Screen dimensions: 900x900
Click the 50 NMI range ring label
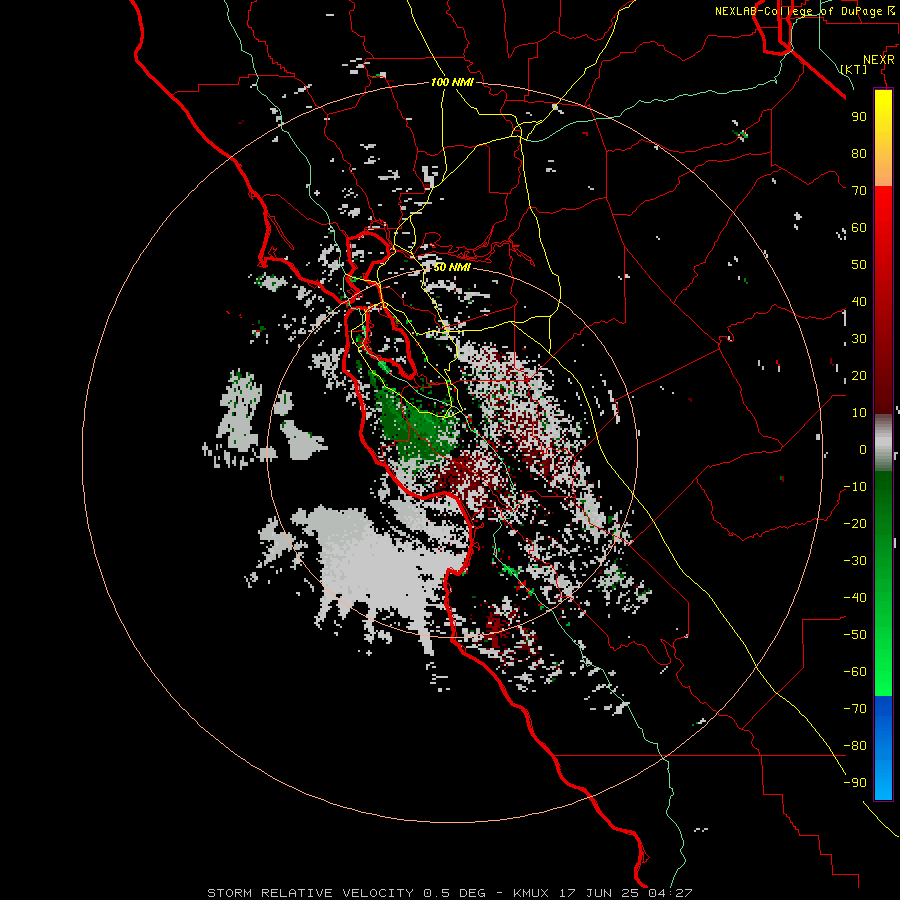pyautogui.click(x=452, y=267)
